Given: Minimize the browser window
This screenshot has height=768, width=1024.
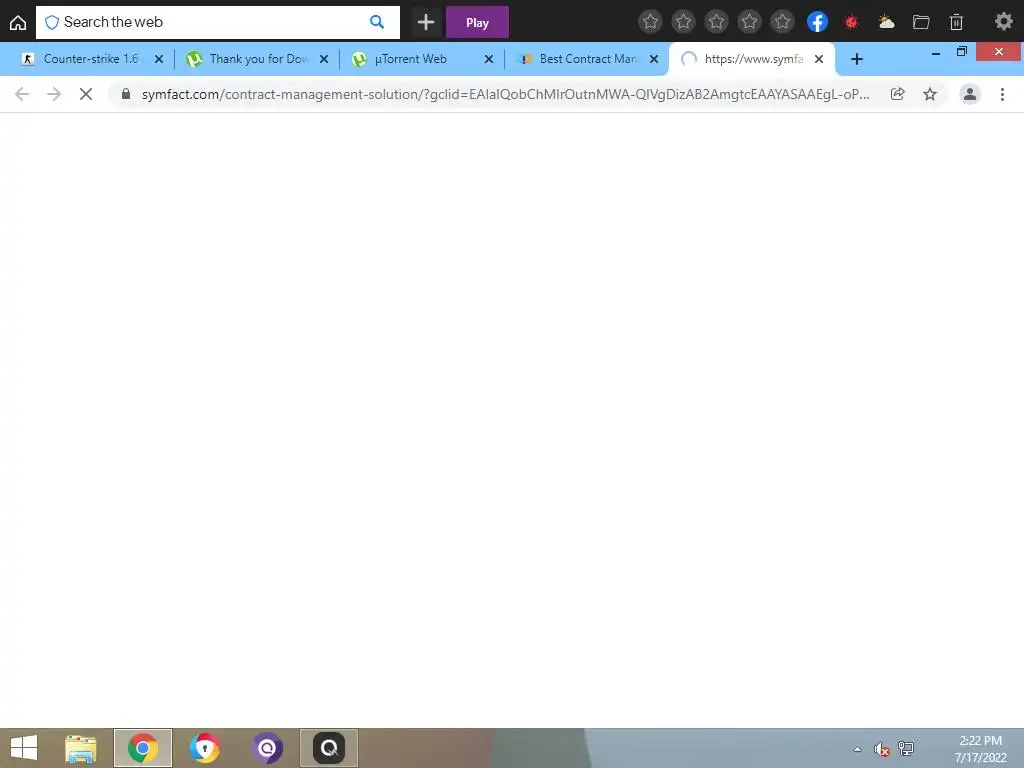Looking at the screenshot, I should pyautogui.click(x=936, y=52).
